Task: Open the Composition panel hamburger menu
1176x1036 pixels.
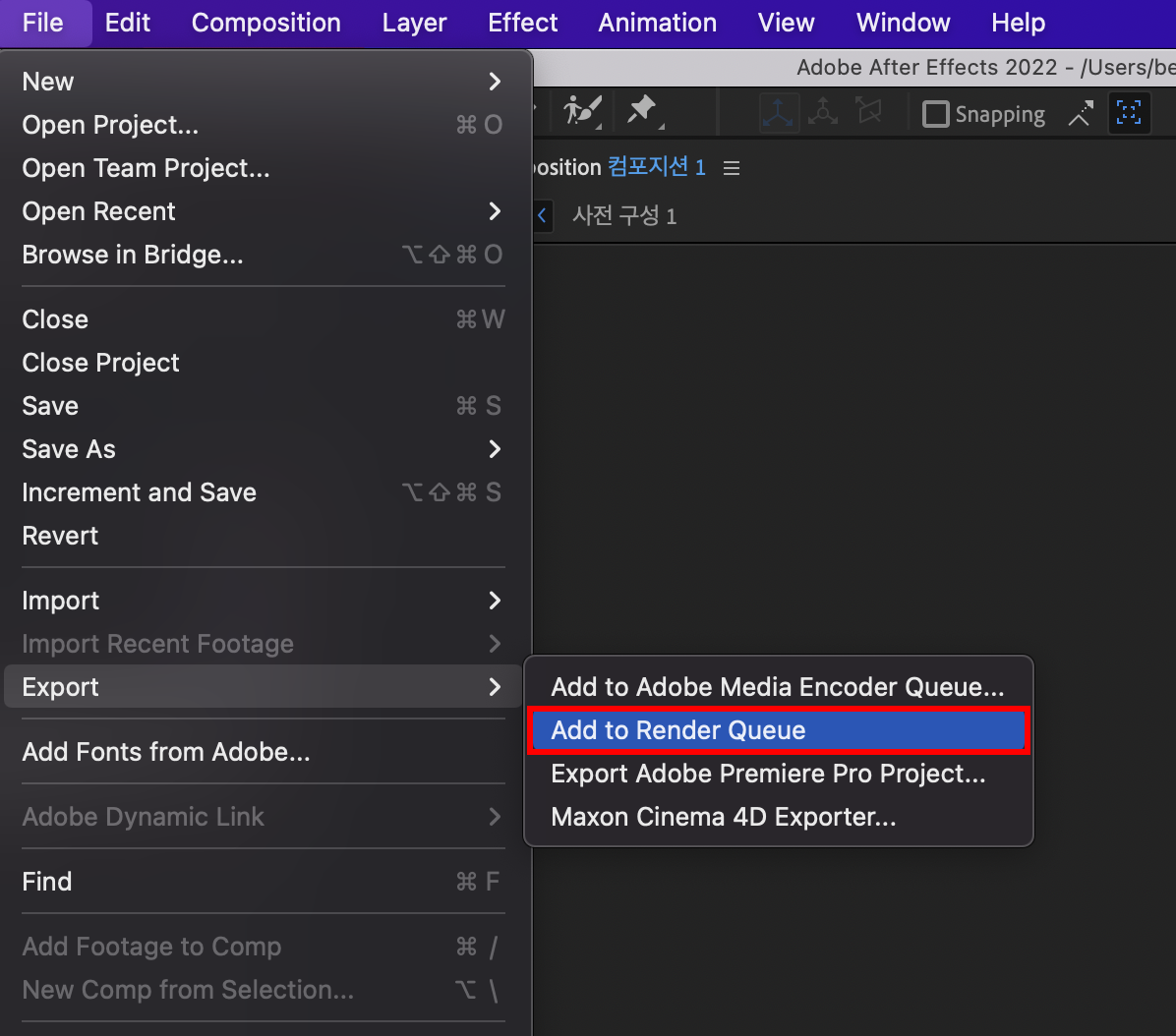Action: 731,167
